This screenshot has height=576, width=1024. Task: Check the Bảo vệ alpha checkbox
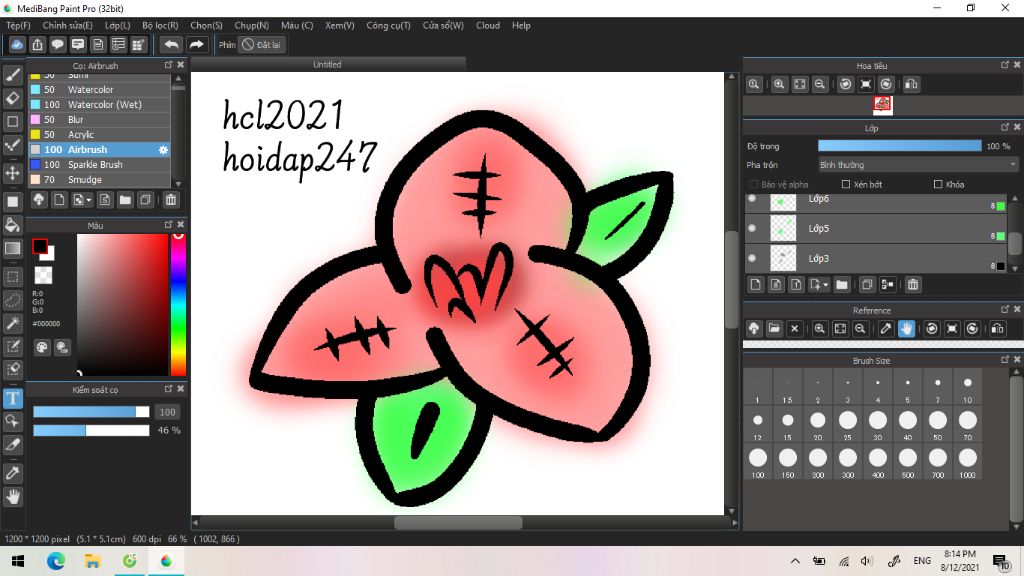[754, 184]
